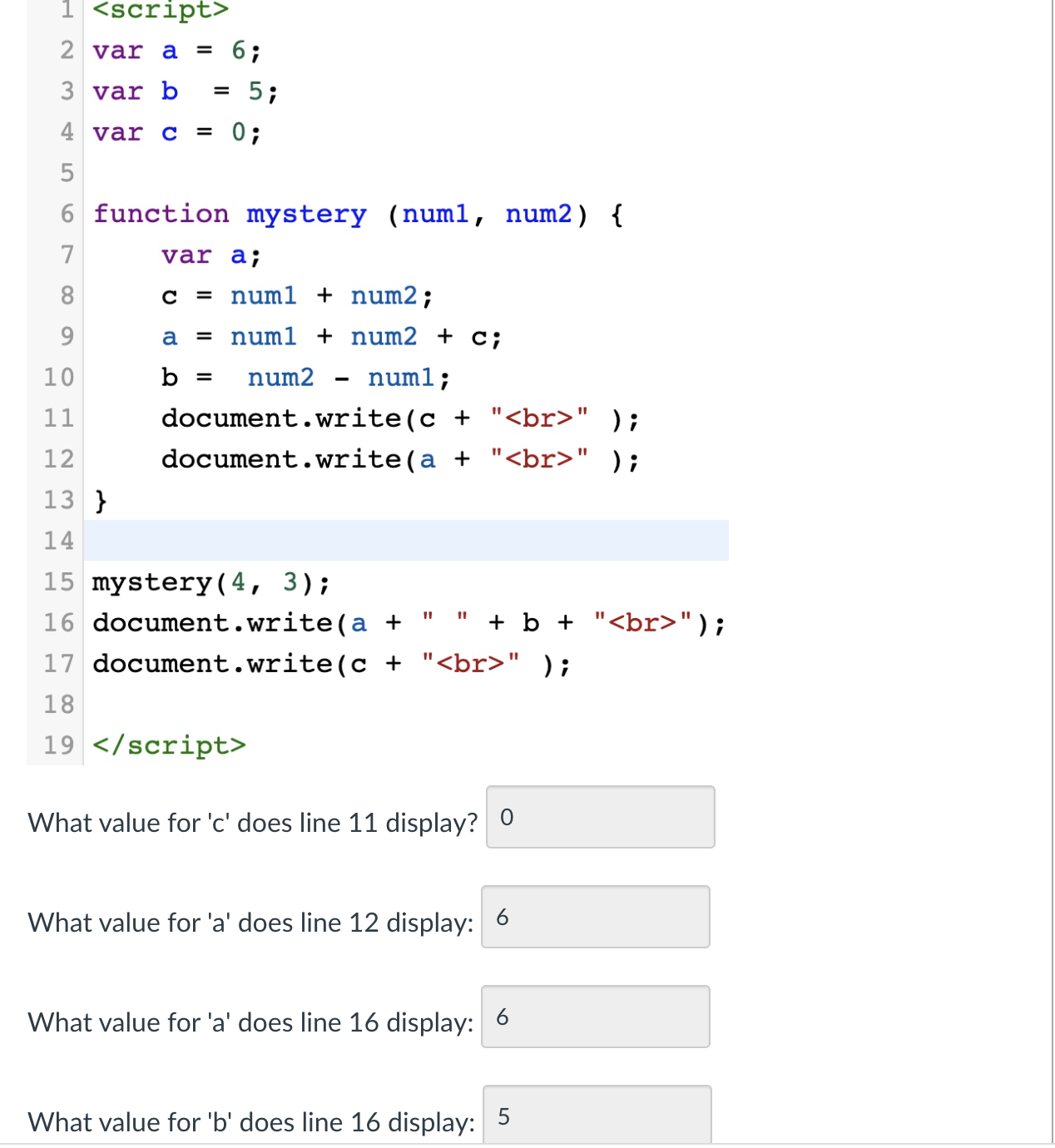
Task: Click 'document.write(c' statement on line 11
Action: tap(400, 418)
